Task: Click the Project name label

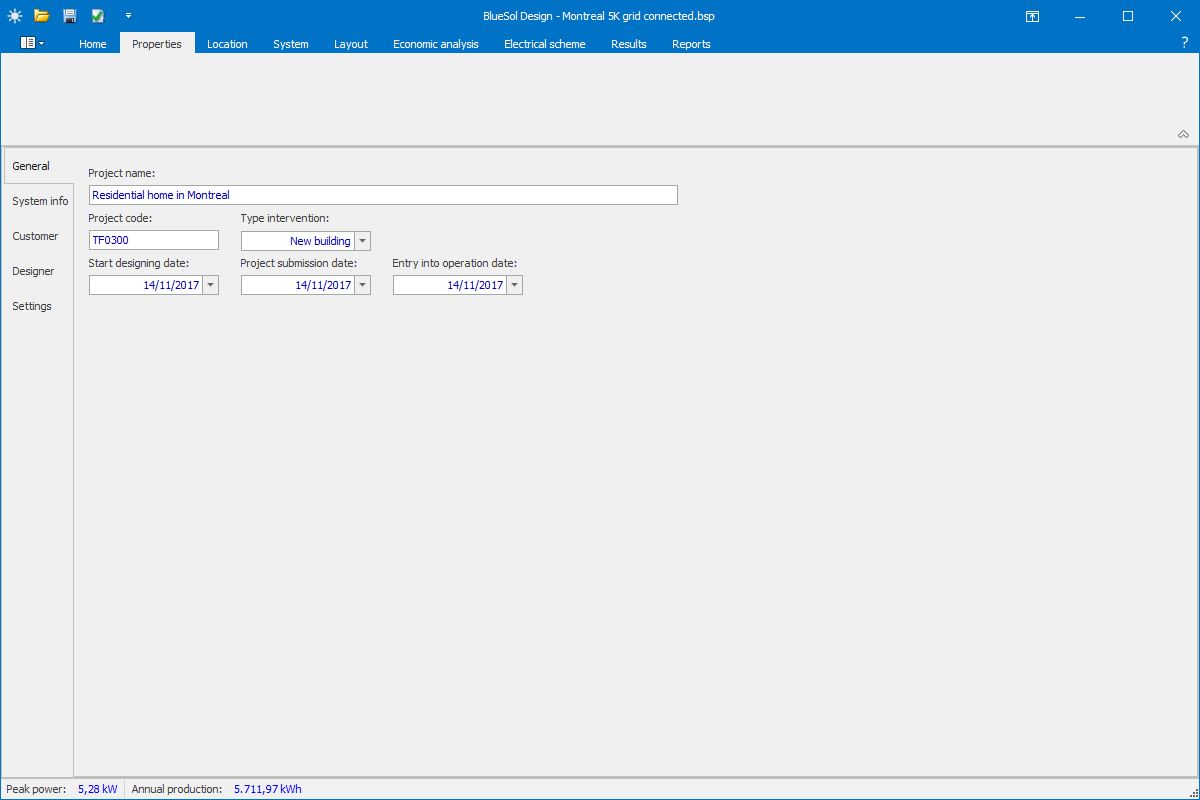Action: [122, 173]
